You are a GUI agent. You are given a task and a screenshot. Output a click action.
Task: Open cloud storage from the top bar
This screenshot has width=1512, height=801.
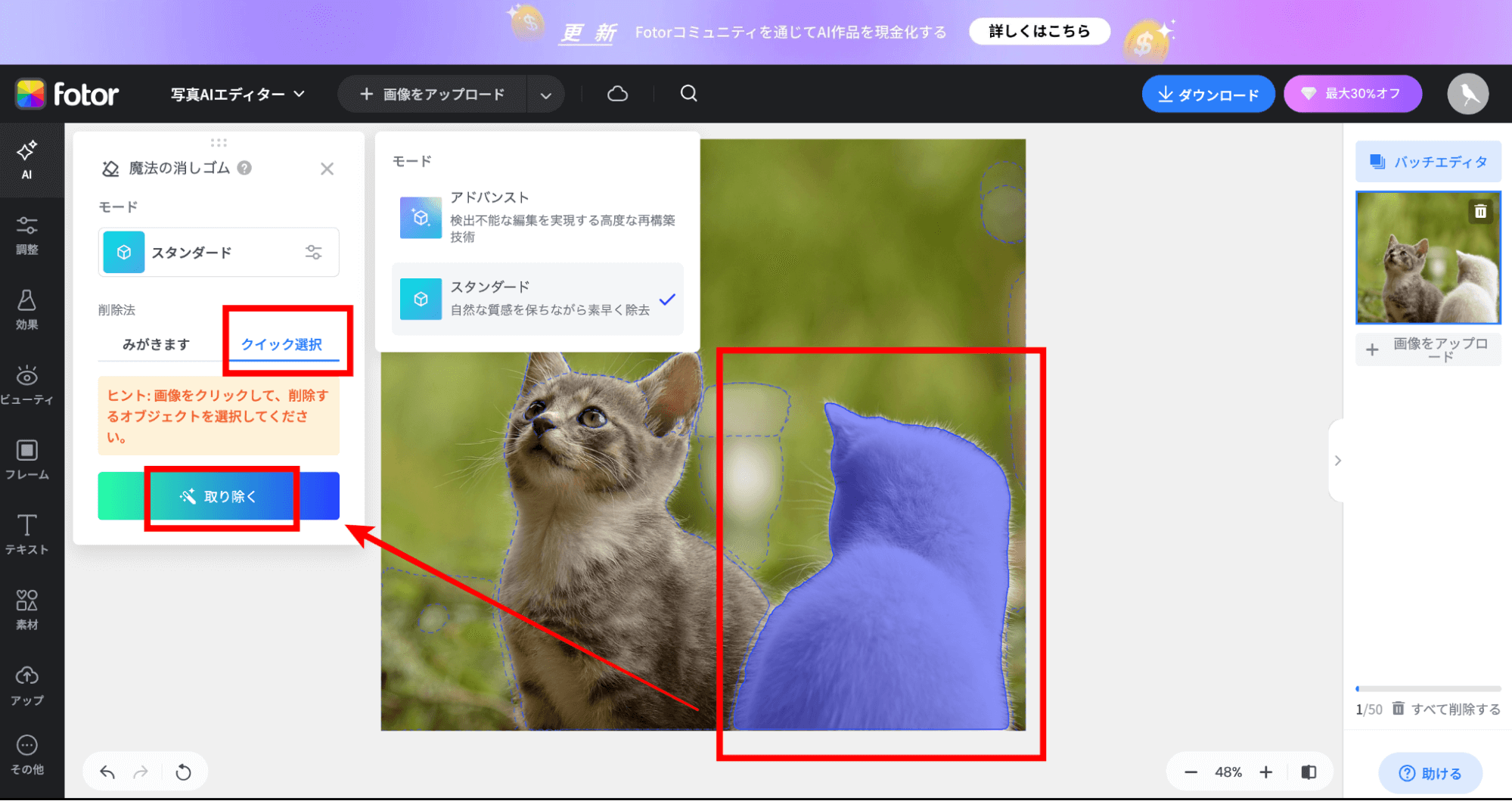click(x=617, y=93)
